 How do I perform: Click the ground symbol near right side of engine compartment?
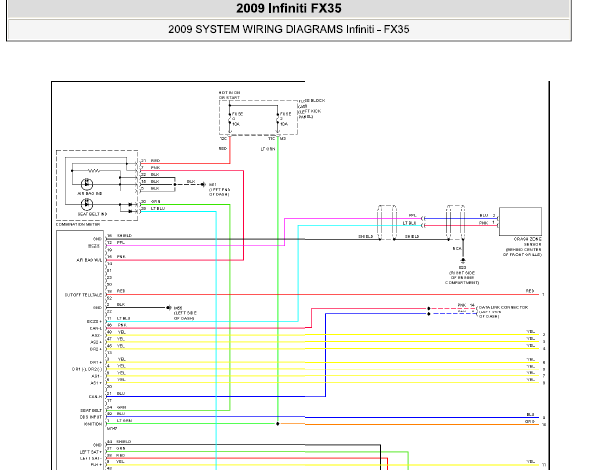(463, 261)
